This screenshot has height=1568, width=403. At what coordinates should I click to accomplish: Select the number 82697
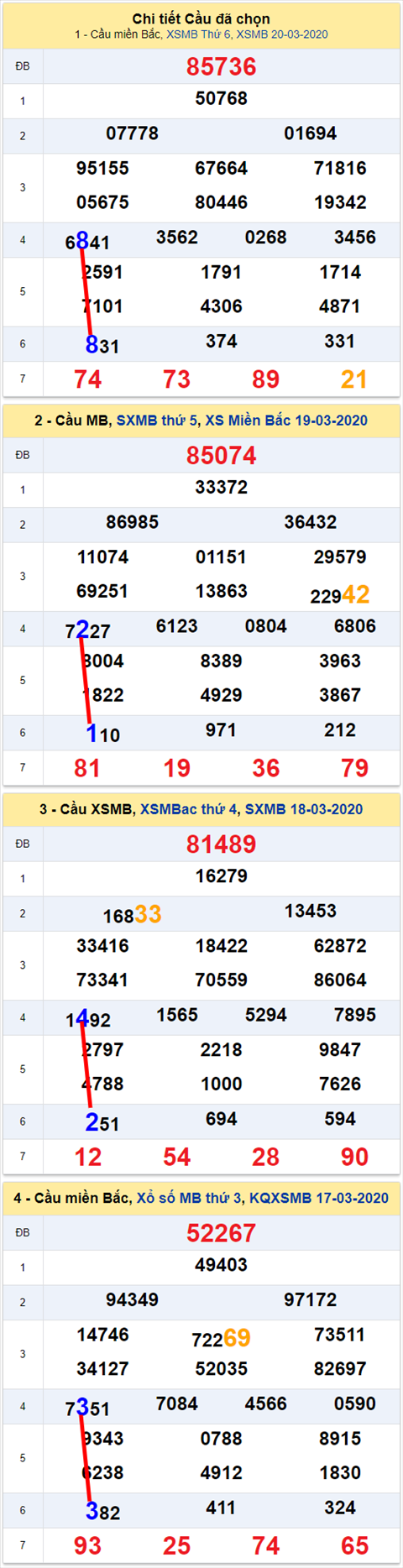[x=340, y=1368]
